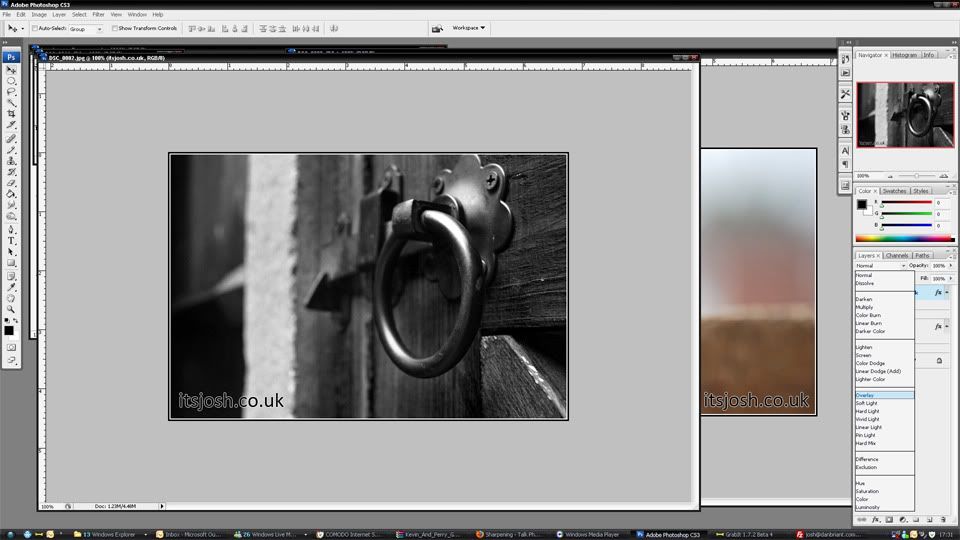Click foreground color swatch in toolbox

coord(9,331)
